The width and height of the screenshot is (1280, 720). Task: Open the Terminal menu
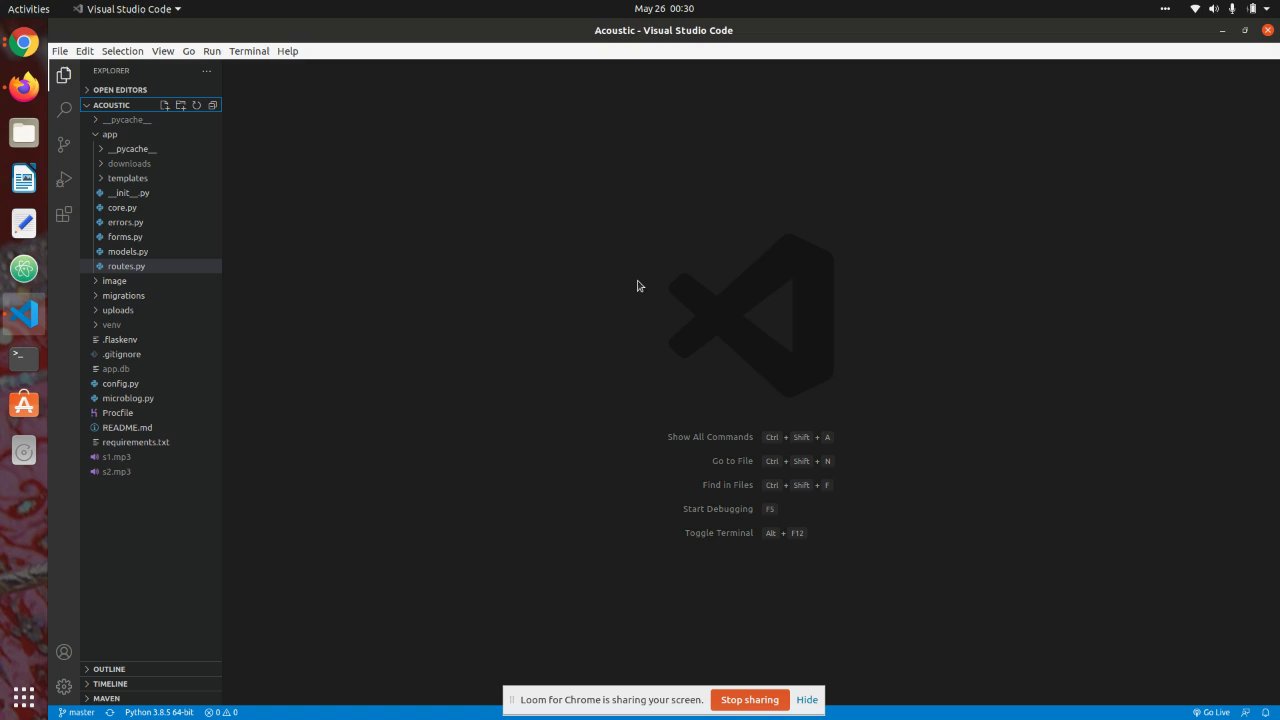[x=249, y=51]
